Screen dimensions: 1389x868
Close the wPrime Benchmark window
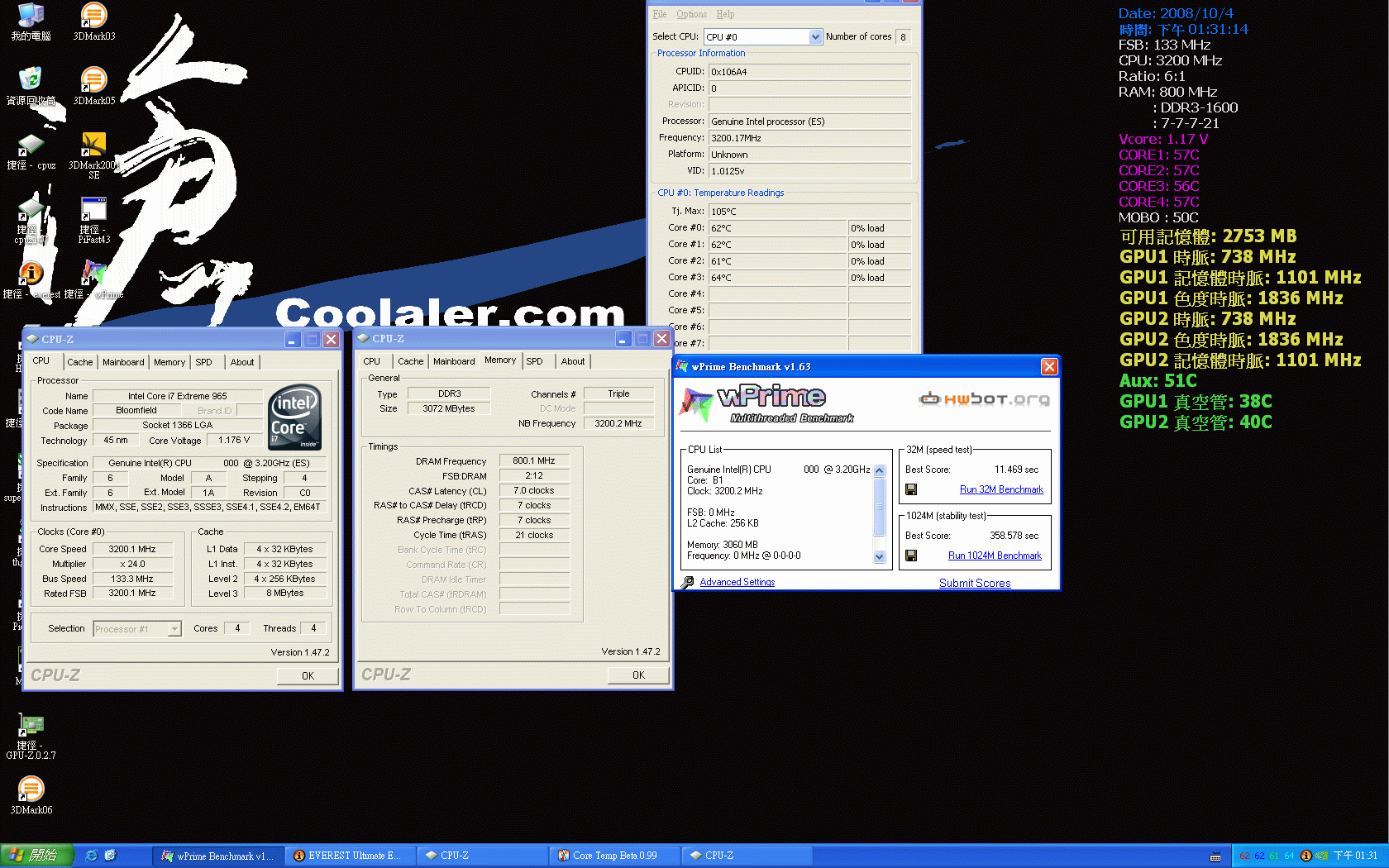point(1049,366)
